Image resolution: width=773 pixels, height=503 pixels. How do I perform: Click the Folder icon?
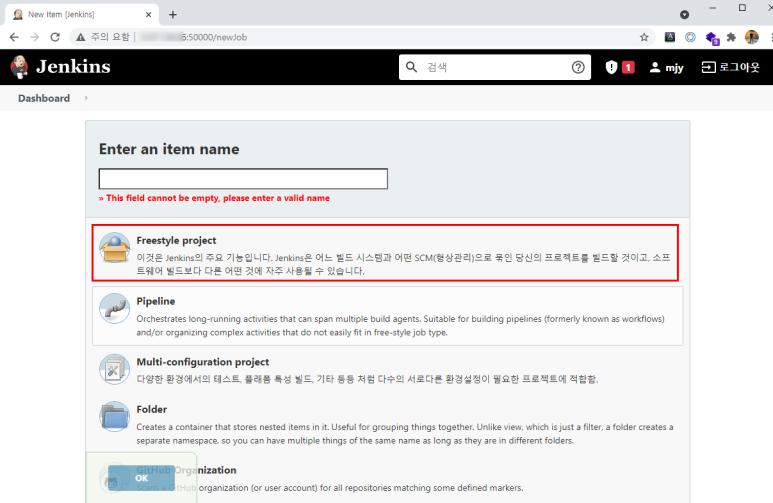(114, 416)
